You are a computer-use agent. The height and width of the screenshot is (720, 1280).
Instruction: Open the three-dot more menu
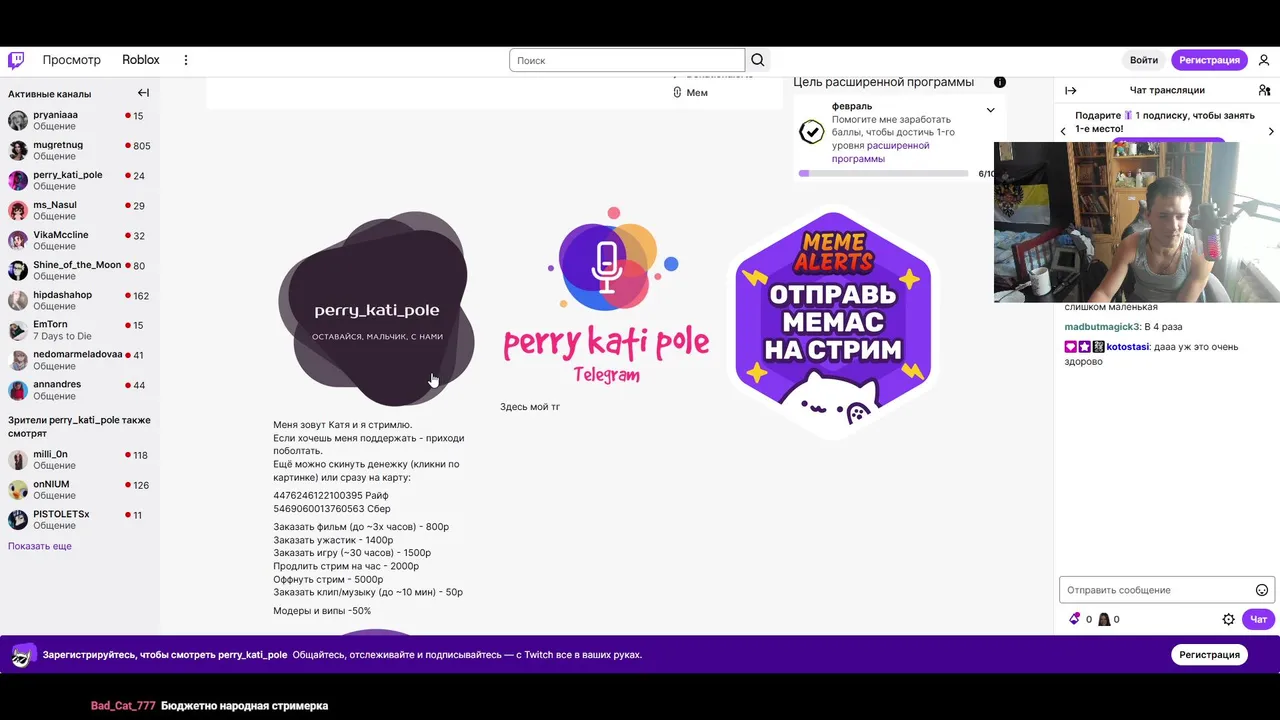(185, 60)
